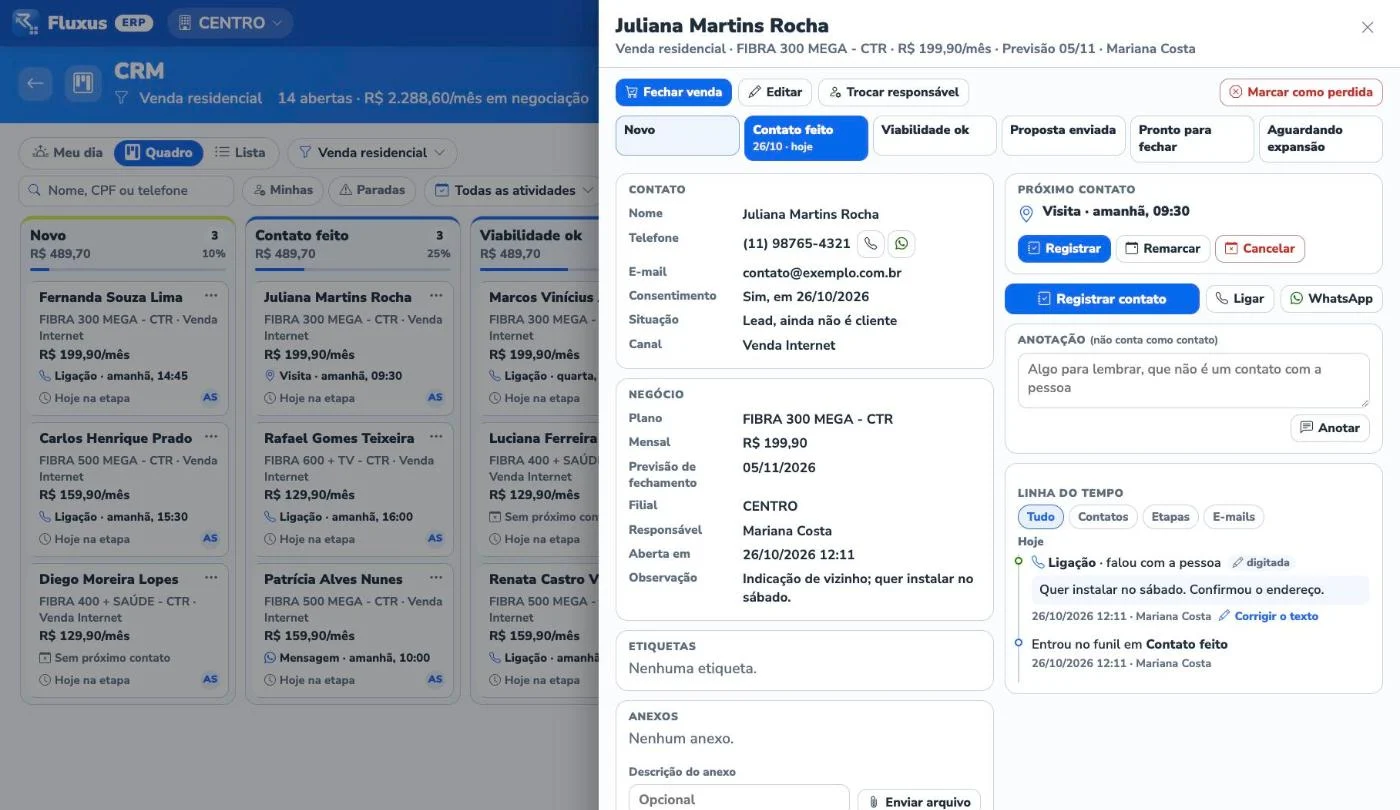Focus the Nome, CPF ou telefone search field
1400x810 pixels.
pyautogui.click(x=126, y=190)
